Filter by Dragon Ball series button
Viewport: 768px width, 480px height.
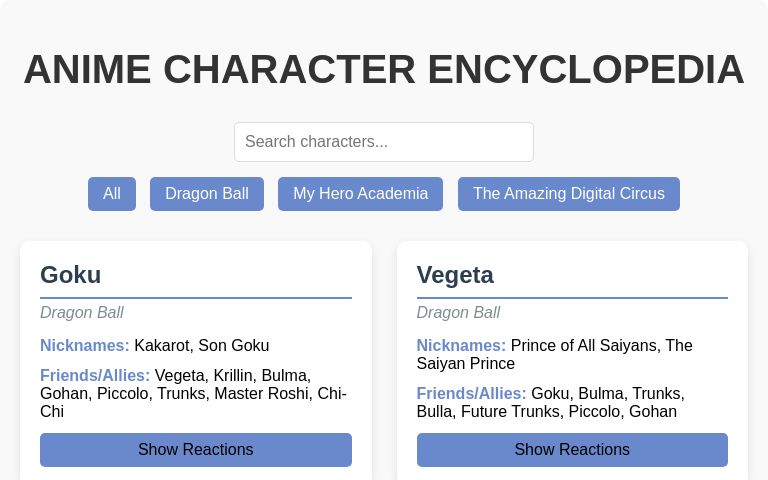(x=207, y=194)
